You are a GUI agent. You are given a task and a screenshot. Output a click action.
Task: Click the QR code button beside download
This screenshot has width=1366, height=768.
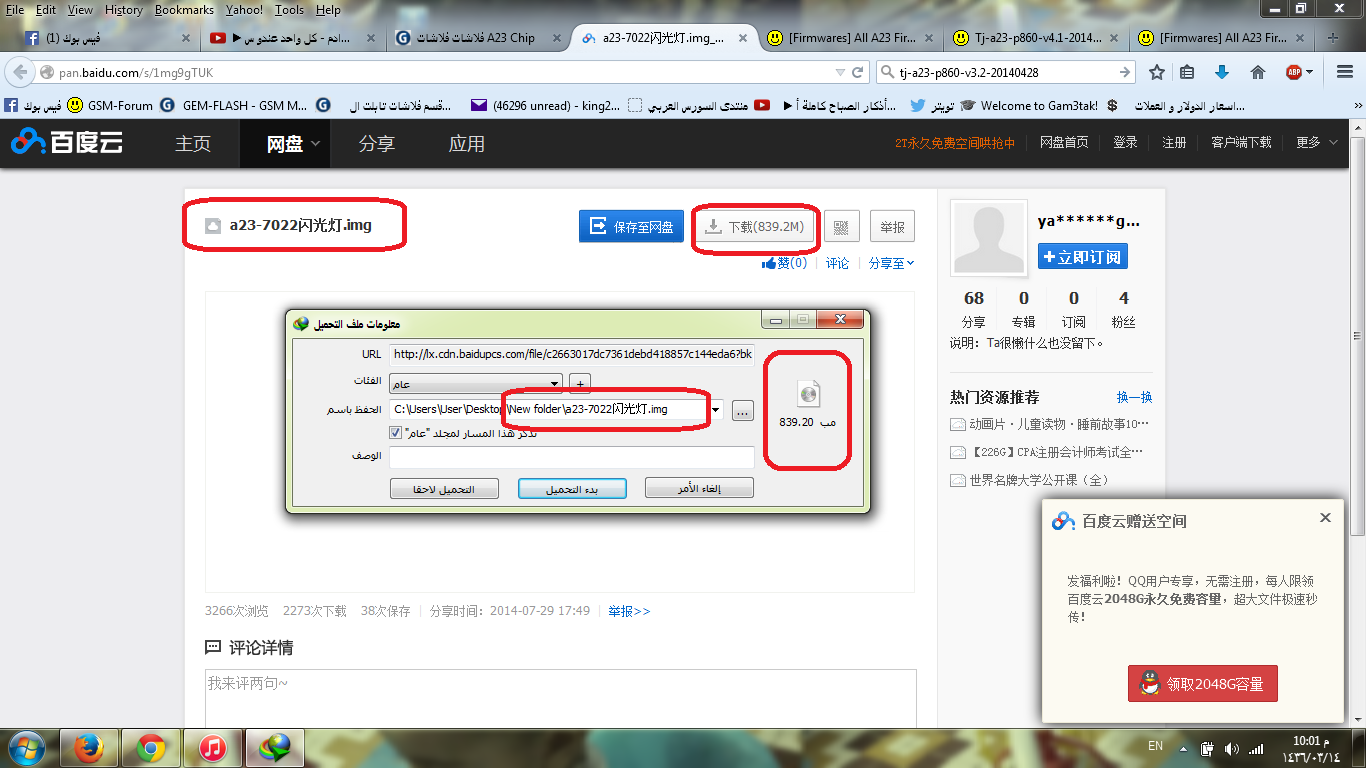pos(841,227)
